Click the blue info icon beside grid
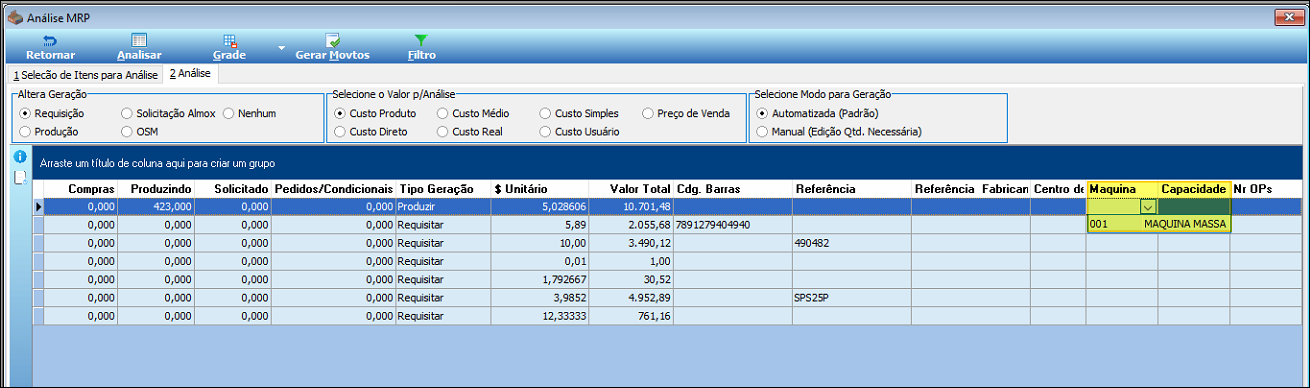Image resolution: width=1310 pixels, height=388 pixels. click(19, 158)
